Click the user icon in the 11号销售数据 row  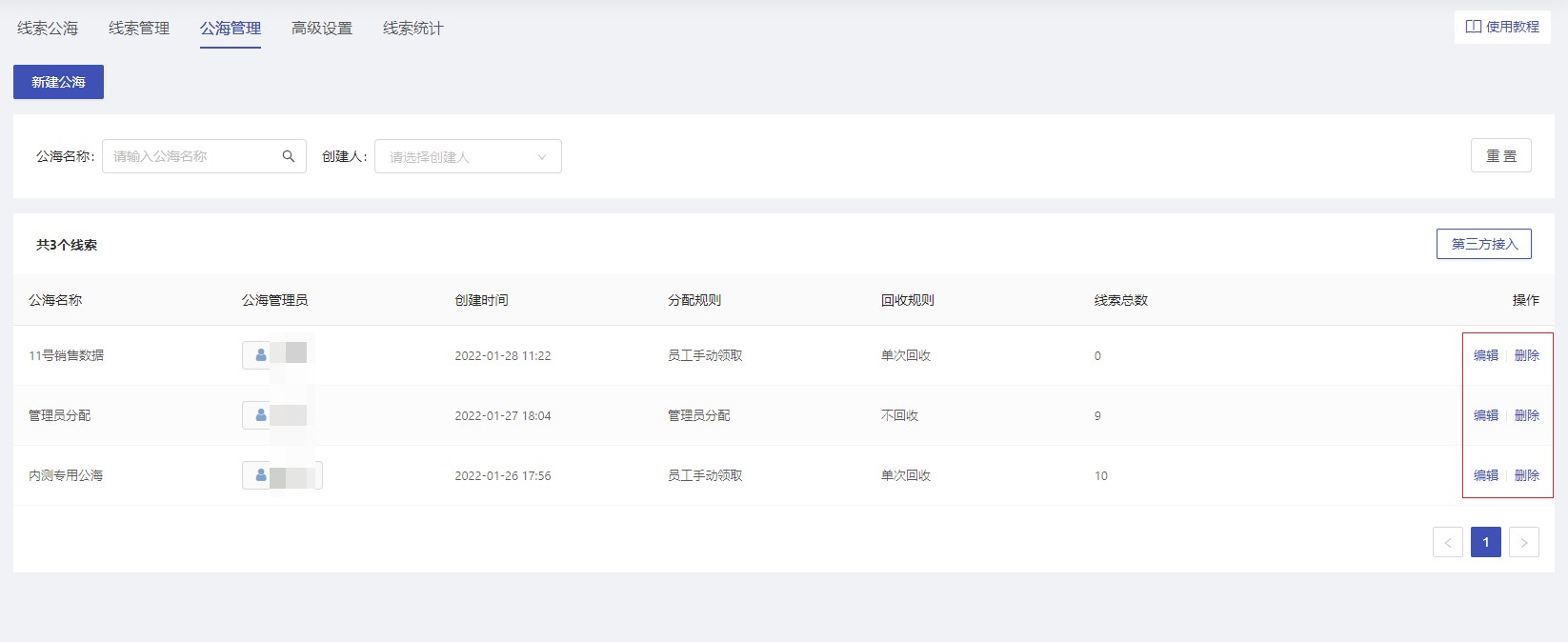[261, 355]
